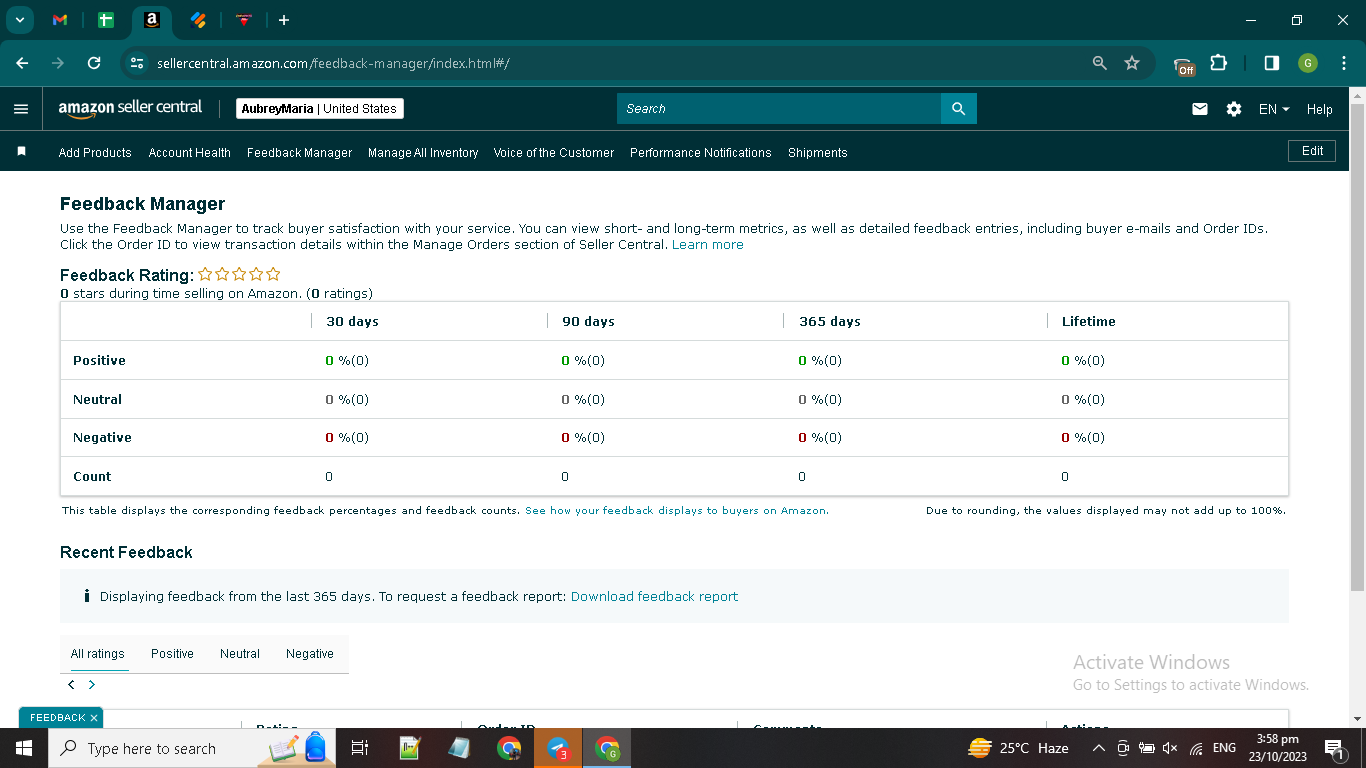
Task: Go to the next feedback page arrow
Action: [x=92, y=685]
